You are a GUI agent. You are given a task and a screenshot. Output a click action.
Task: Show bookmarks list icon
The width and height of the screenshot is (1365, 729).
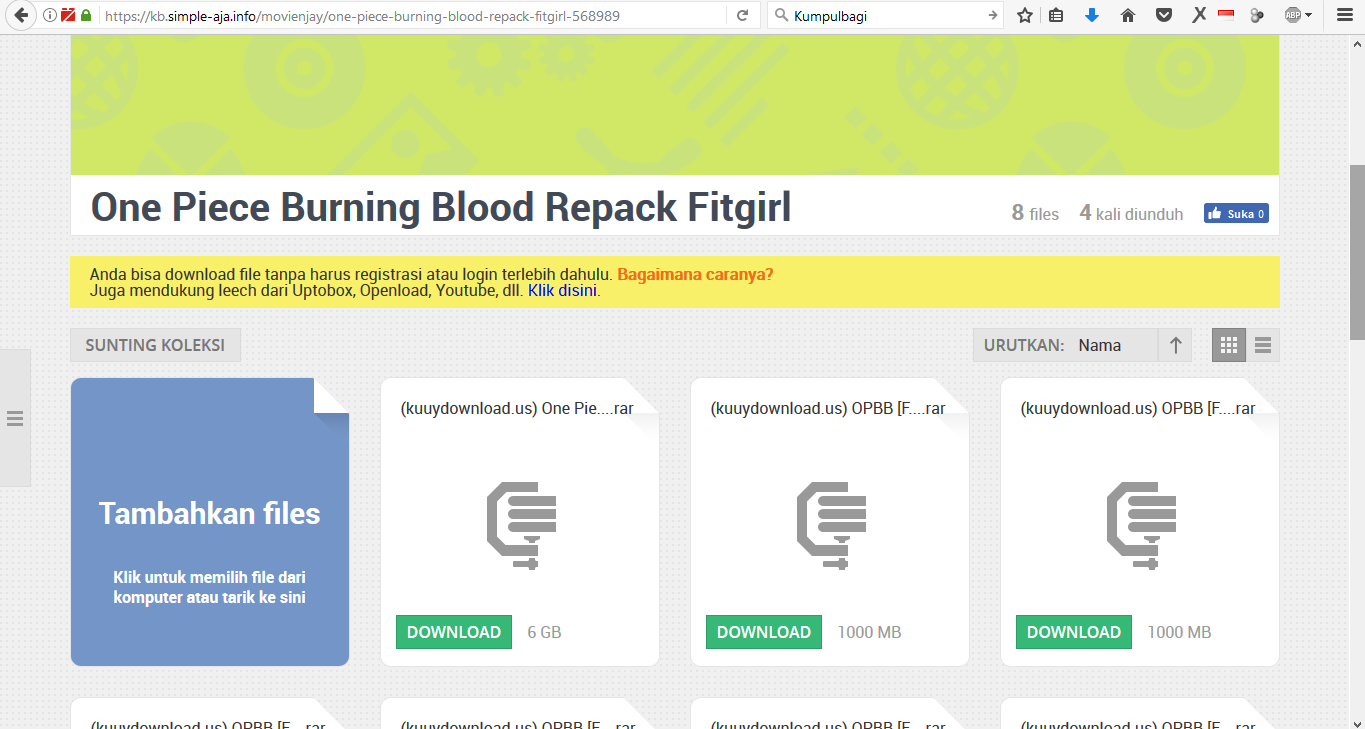[1056, 16]
